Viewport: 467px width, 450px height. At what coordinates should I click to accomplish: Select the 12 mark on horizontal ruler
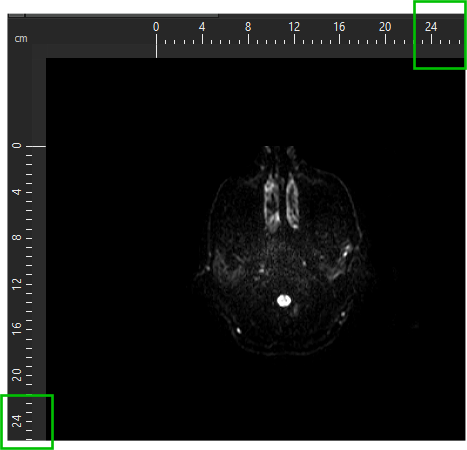294,27
